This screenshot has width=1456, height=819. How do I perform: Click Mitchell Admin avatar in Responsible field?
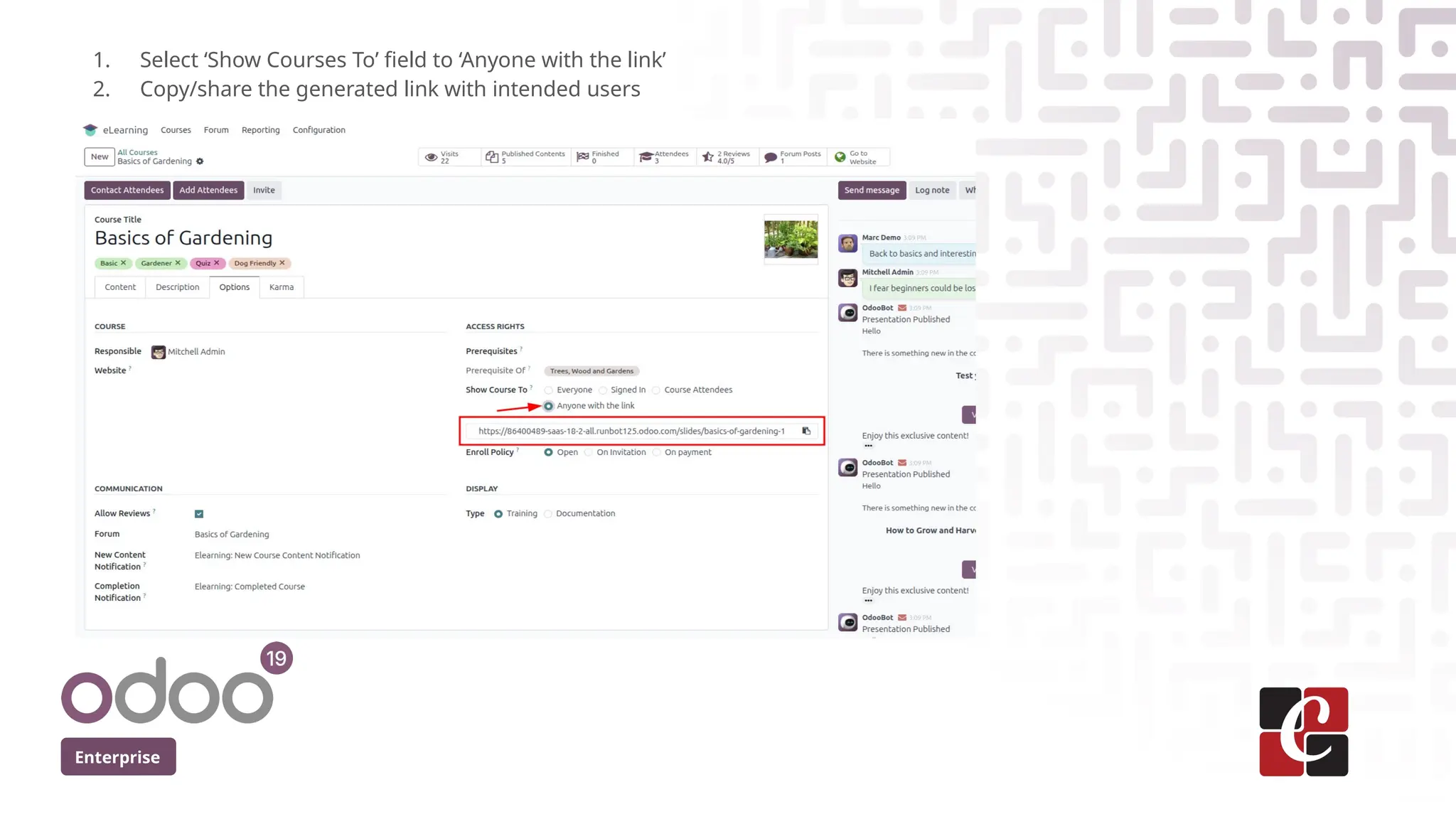(159, 352)
